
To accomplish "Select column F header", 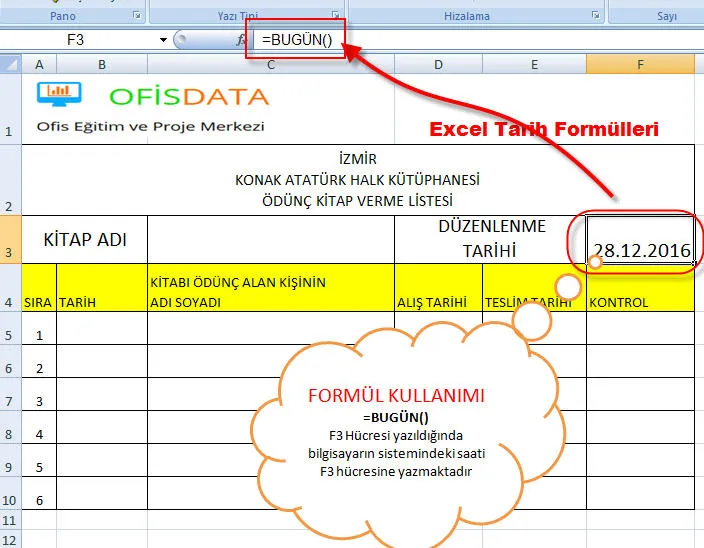I will coord(640,64).
